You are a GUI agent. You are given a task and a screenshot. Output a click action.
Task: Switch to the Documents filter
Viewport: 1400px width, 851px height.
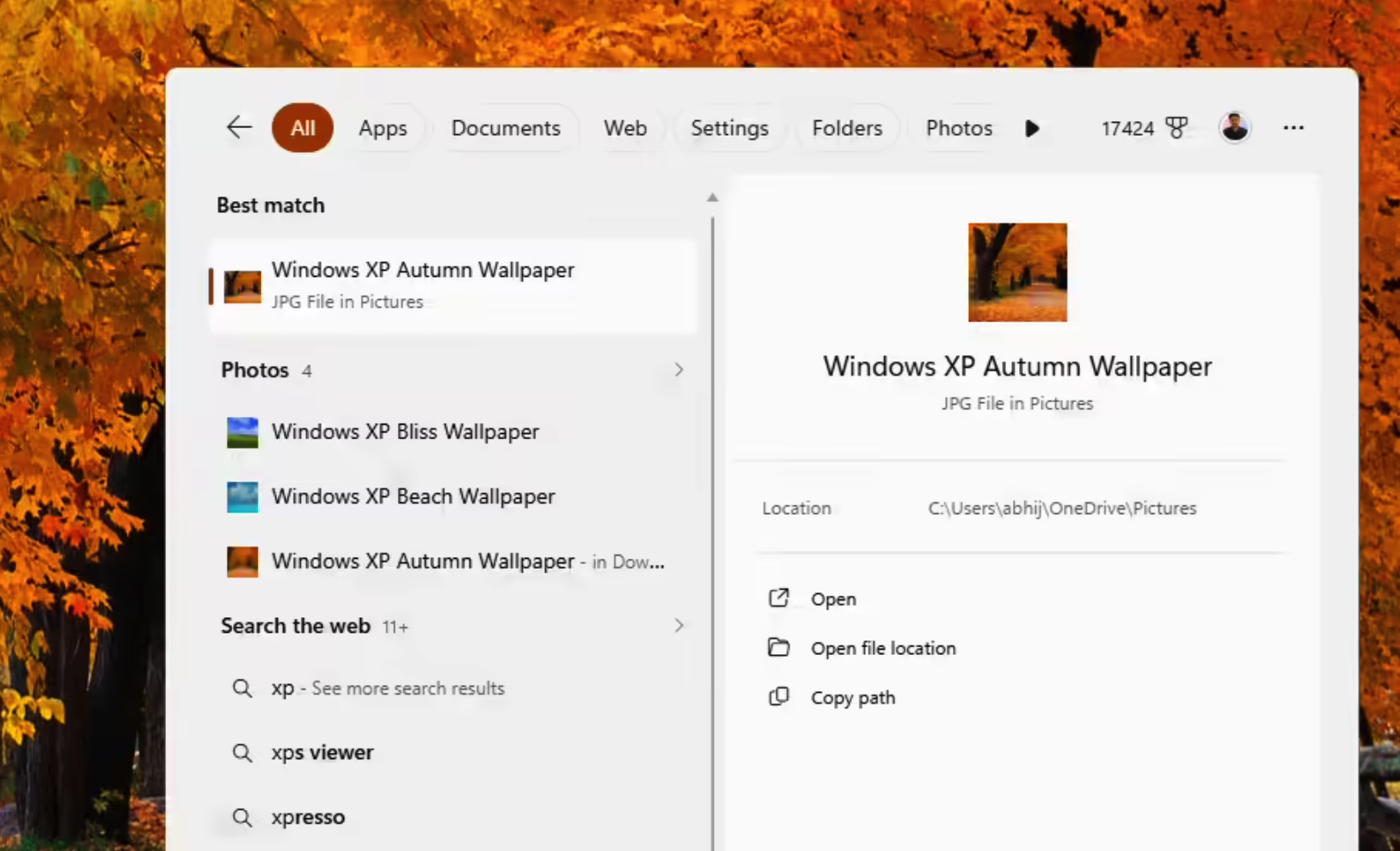click(x=506, y=128)
